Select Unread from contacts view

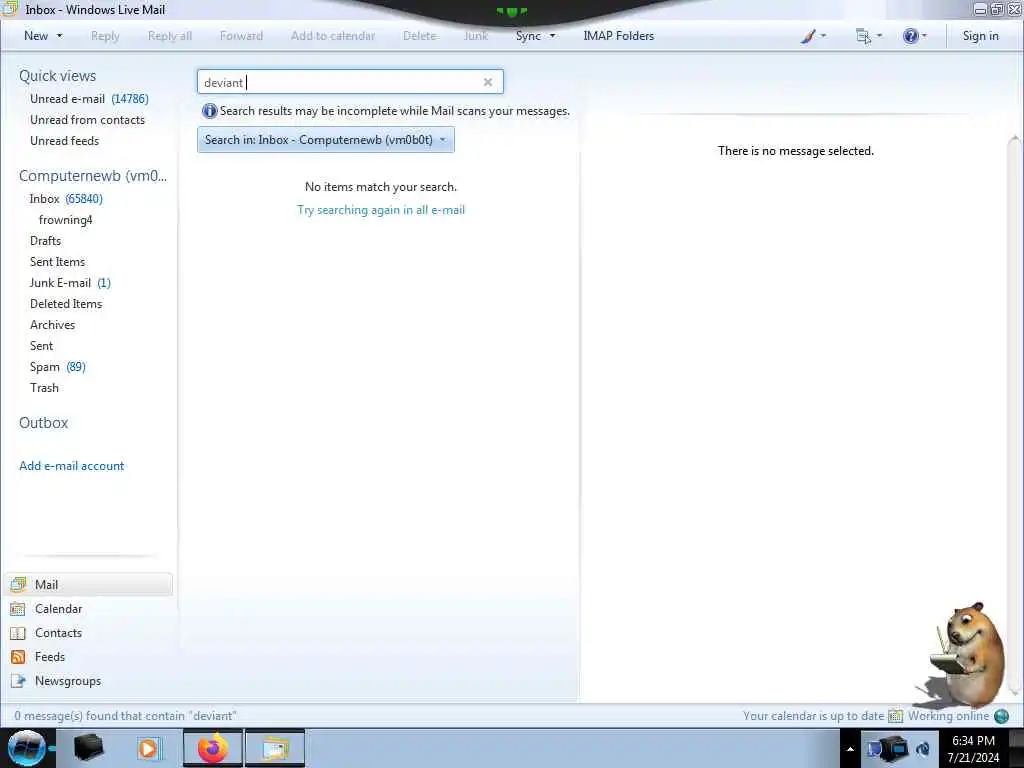[88, 120]
